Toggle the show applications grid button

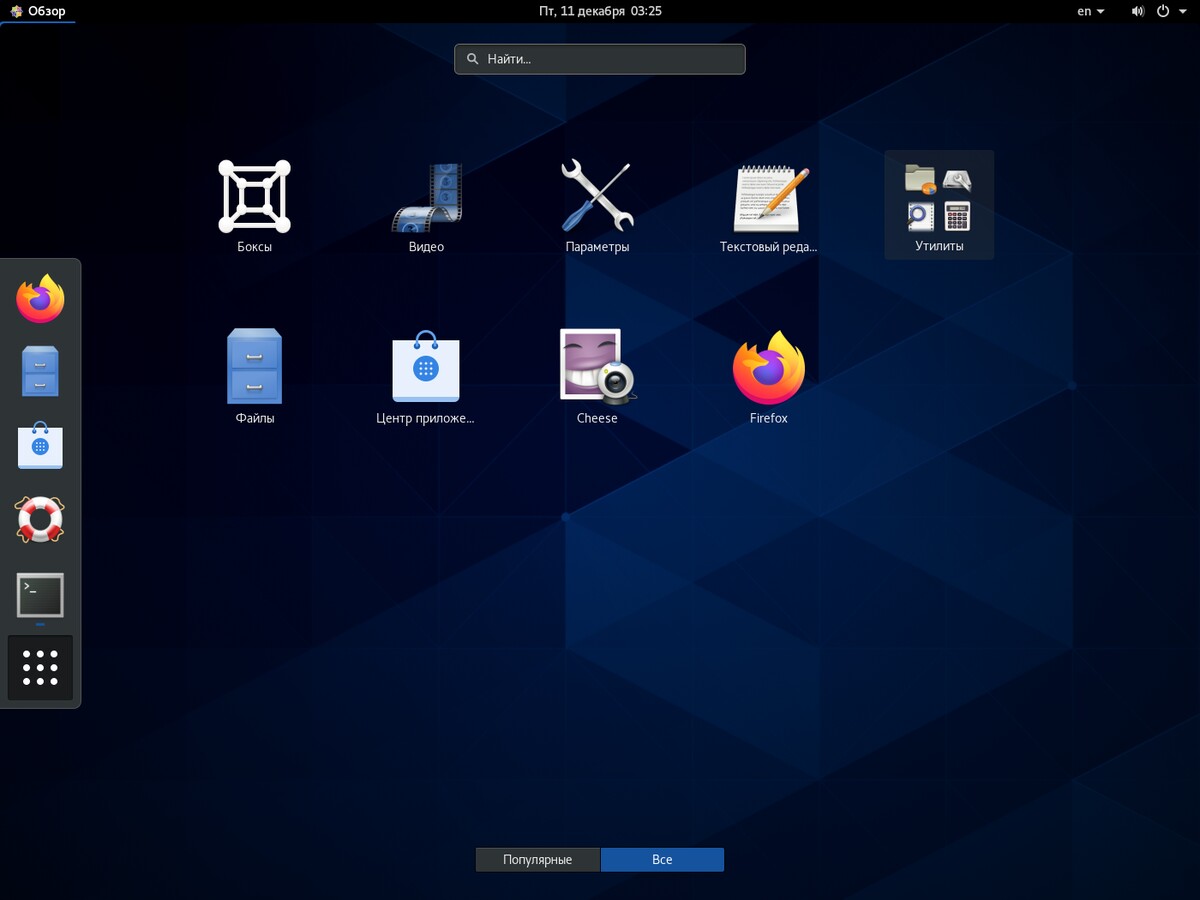point(40,667)
